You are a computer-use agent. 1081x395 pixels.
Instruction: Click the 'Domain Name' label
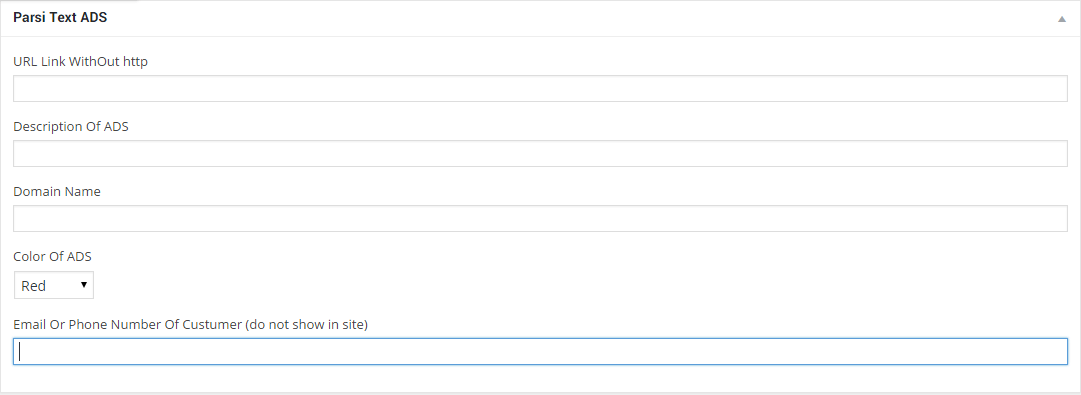(57, 192)
